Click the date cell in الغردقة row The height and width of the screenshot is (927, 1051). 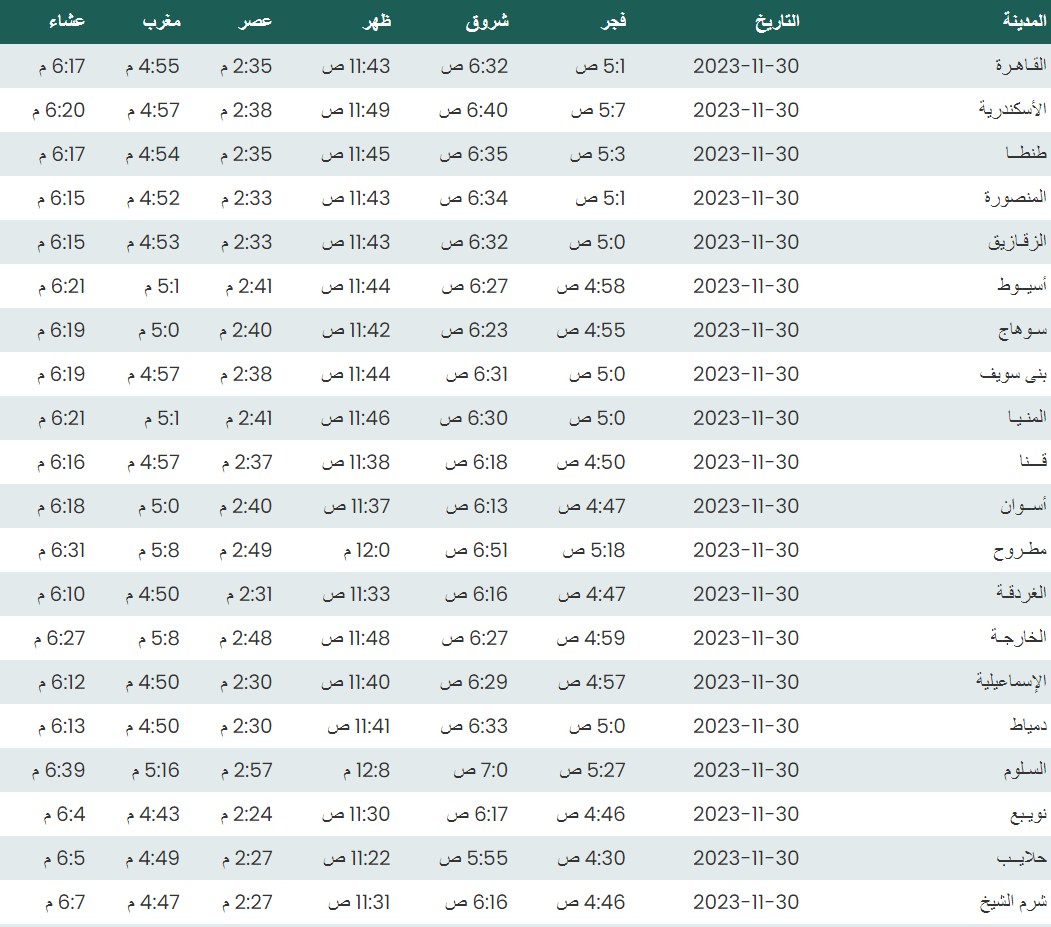745,594
